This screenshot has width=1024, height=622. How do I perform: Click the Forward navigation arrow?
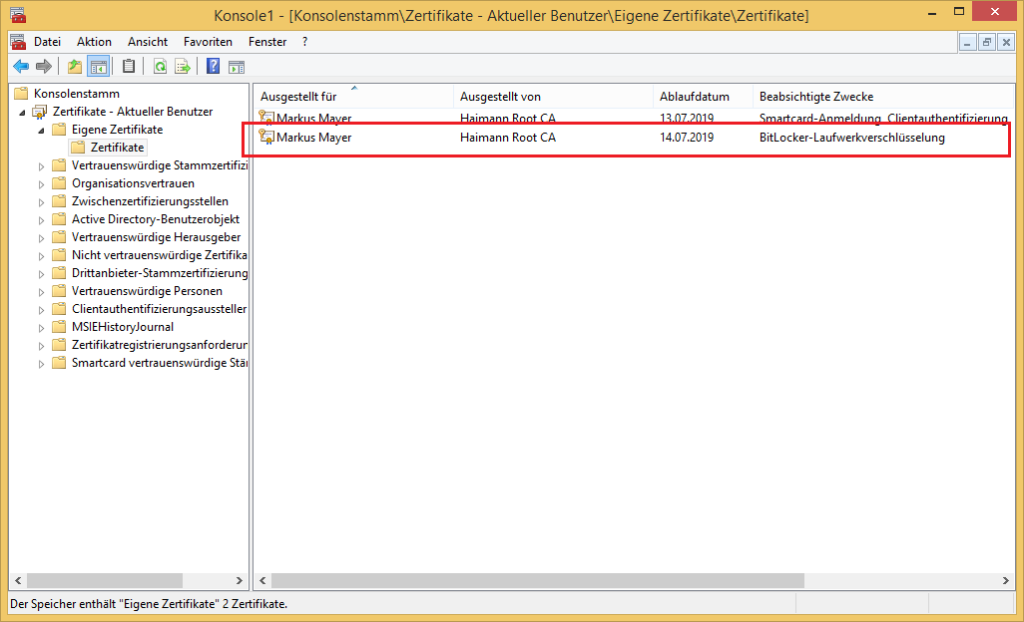[45, 66]
